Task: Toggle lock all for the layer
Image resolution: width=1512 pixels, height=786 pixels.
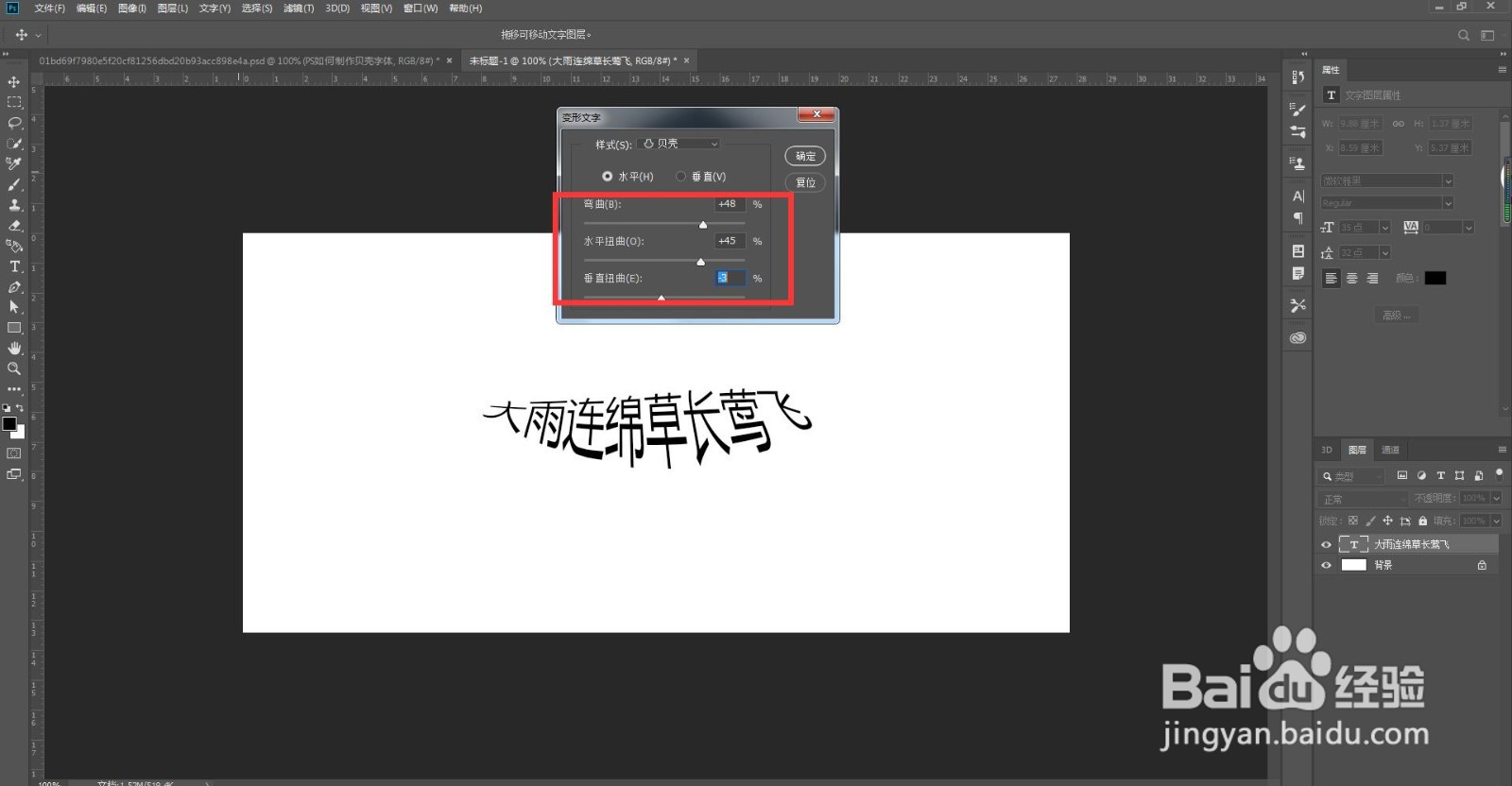Action: (1422, 521)
